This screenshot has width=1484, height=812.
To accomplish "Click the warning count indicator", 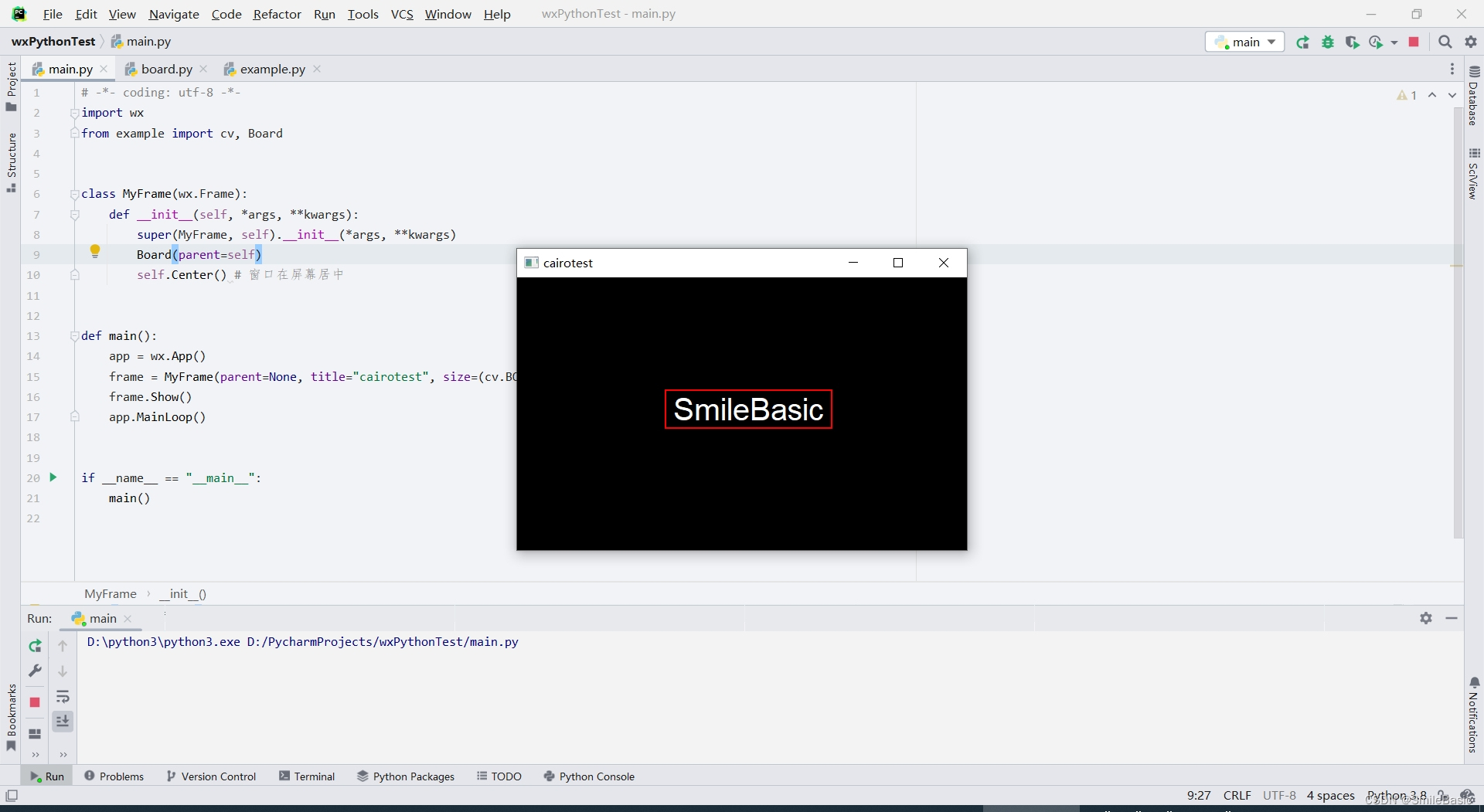I will click(x=1407, y=95).
